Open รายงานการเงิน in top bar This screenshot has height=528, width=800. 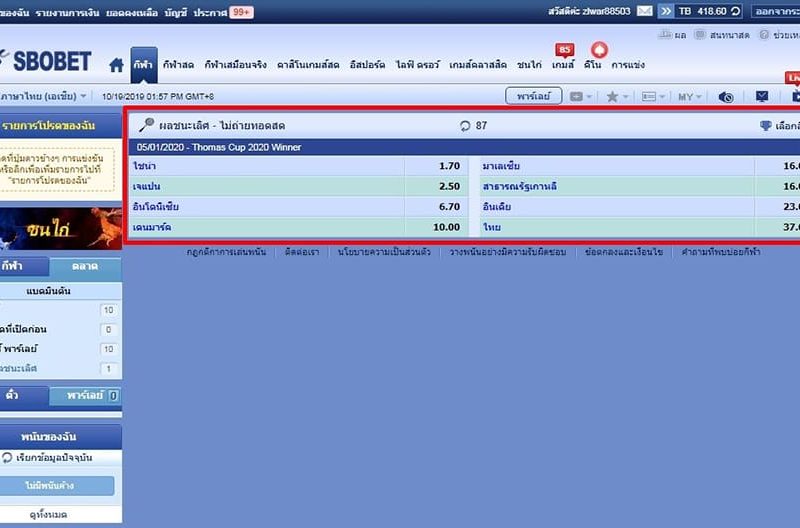click(67, 12)
